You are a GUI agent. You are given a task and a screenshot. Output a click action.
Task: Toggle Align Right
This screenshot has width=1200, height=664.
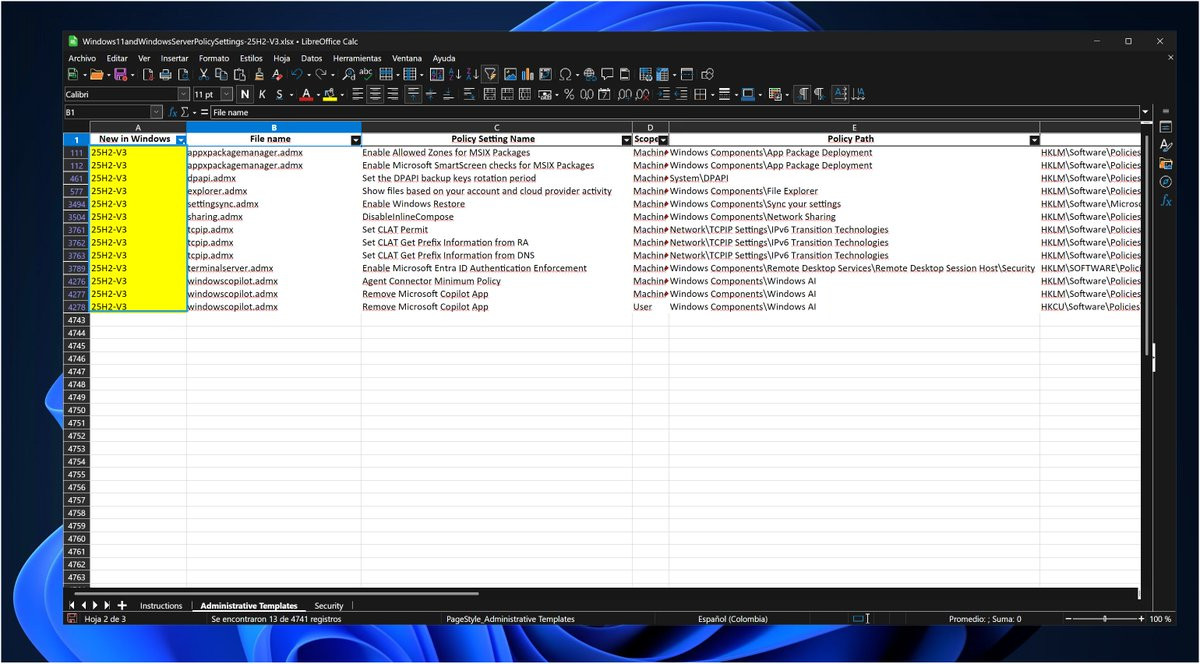(393, 94)
